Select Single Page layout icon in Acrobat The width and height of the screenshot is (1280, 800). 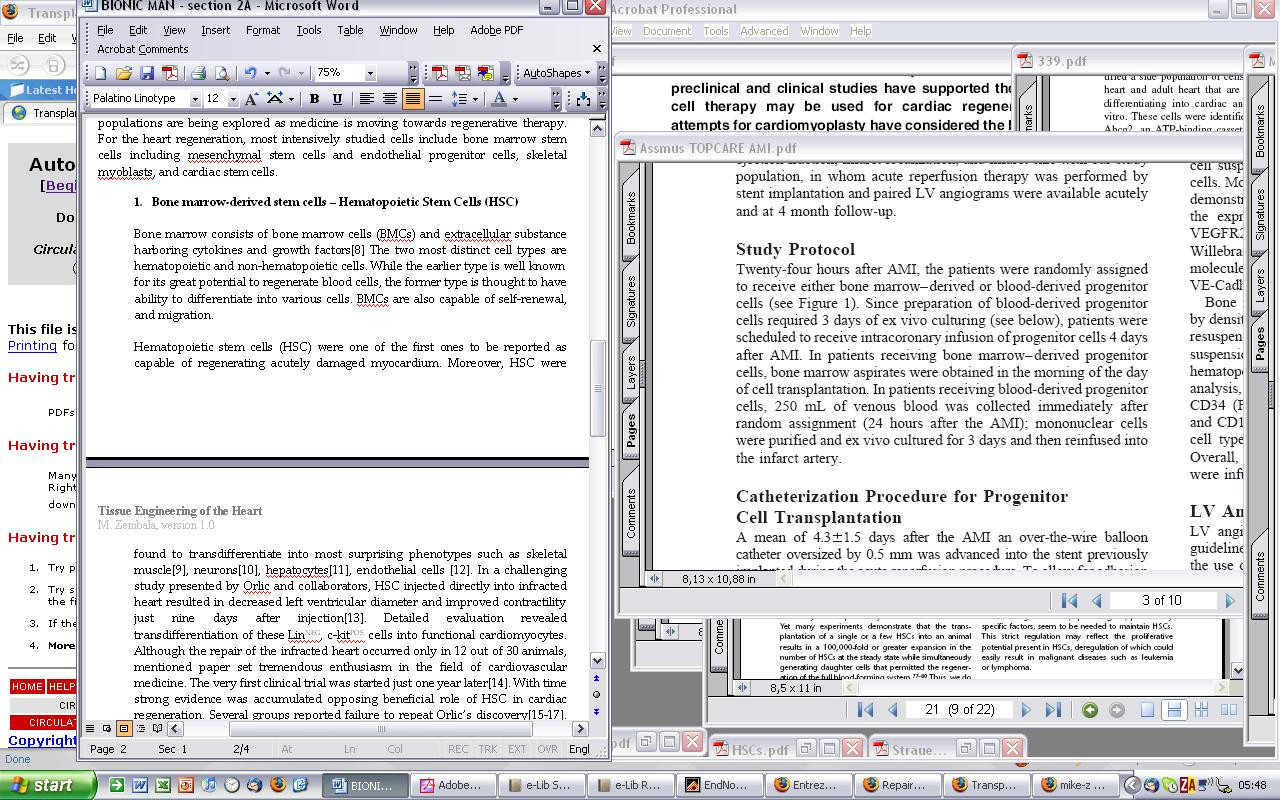point(1147,710)
